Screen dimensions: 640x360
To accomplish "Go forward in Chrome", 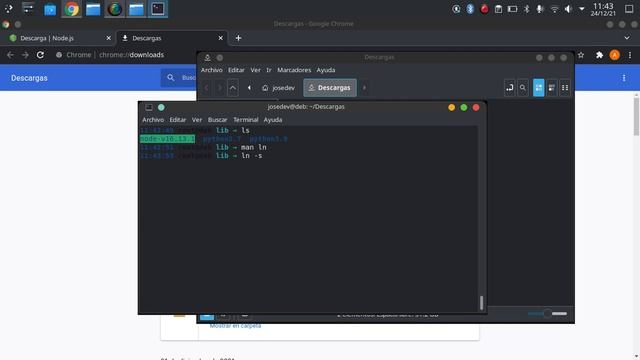I will (25, 55).
